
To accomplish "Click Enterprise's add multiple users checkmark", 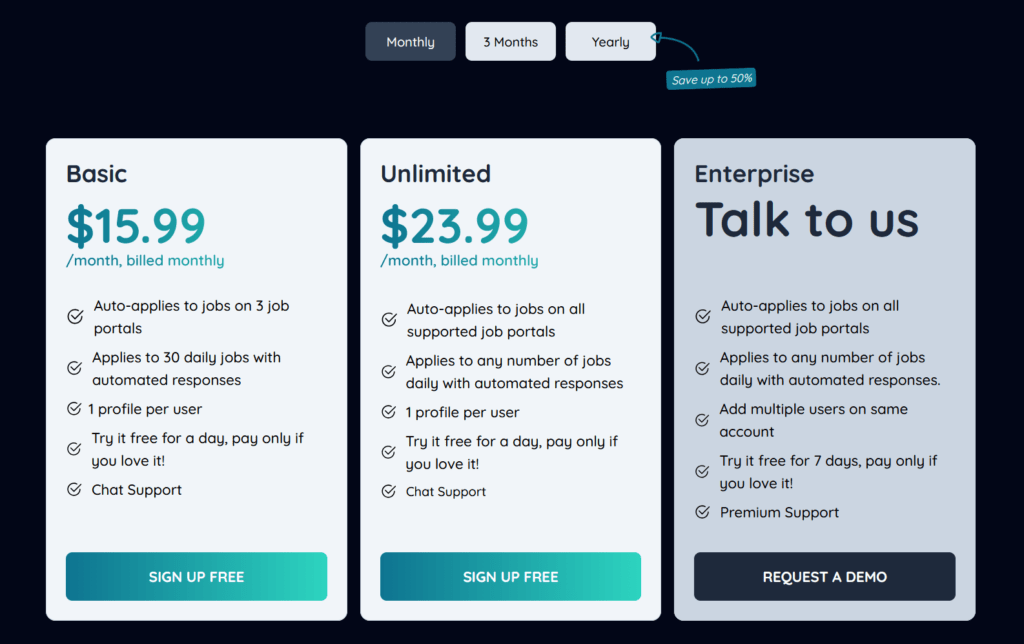I will [x=703, y=420].
